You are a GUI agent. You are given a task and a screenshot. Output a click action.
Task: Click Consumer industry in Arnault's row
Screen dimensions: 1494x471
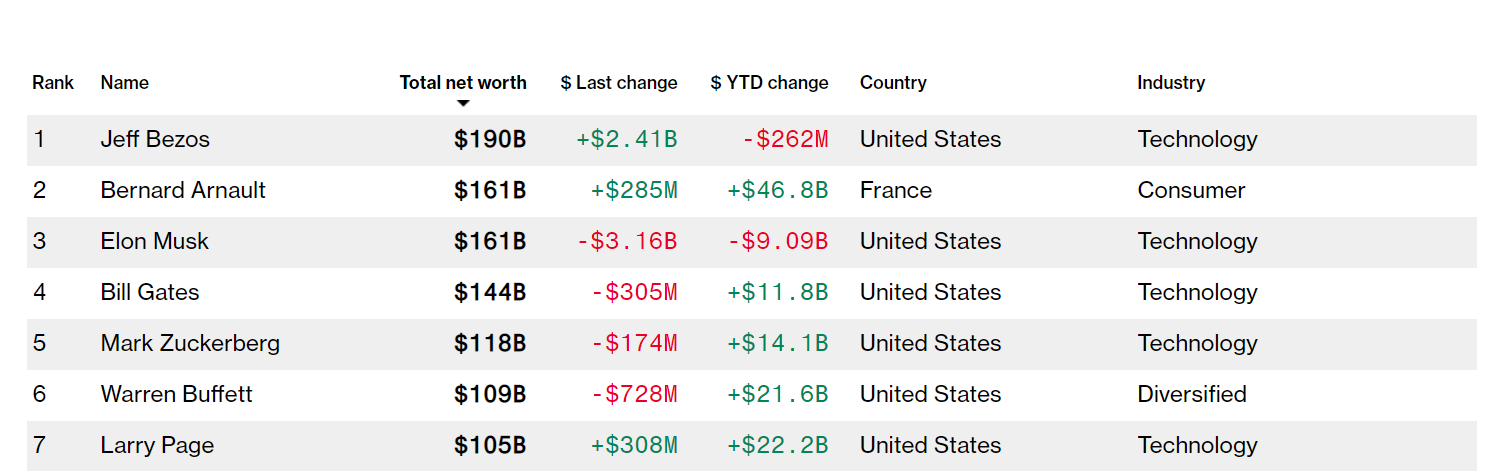(x=1191, y=191)
